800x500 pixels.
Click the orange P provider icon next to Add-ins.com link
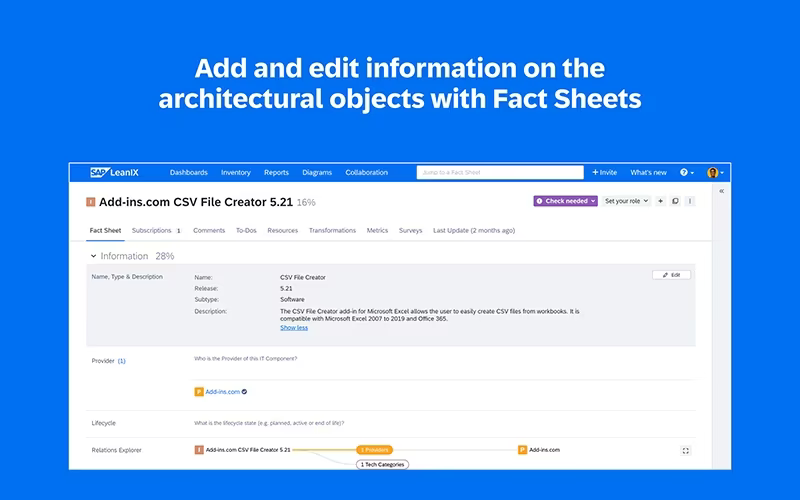pyautogui.click(x=199, y=392)
